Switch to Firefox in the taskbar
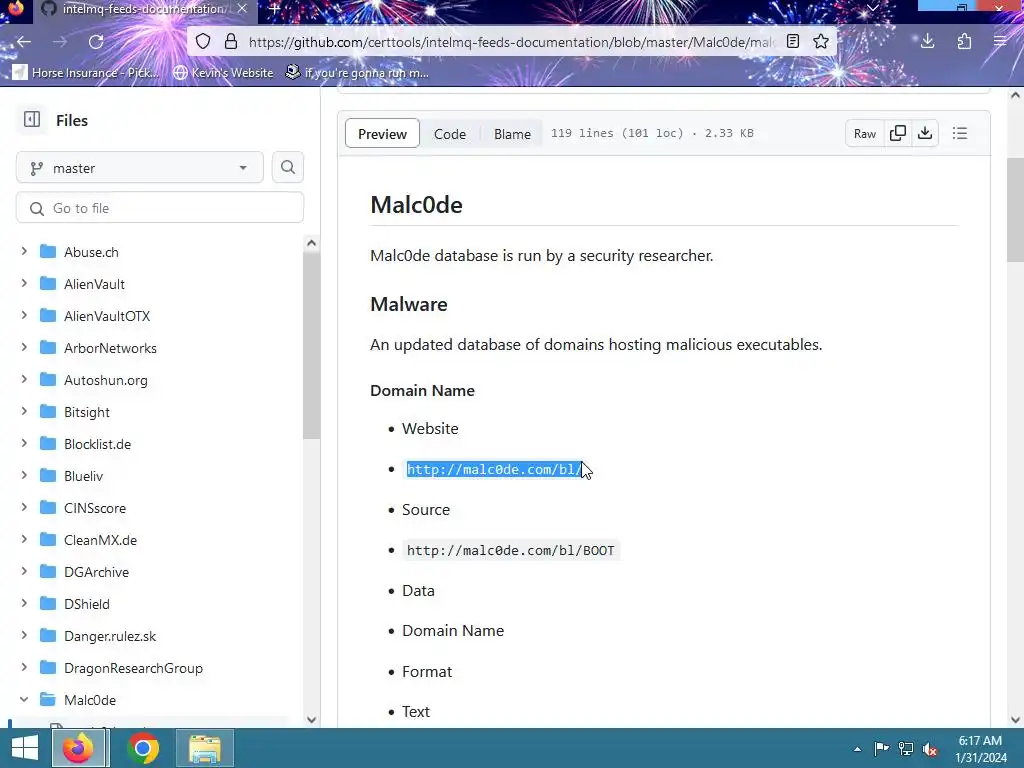Image resolution: width=1024 pixels, height=768 pixels. click(78, 748)
